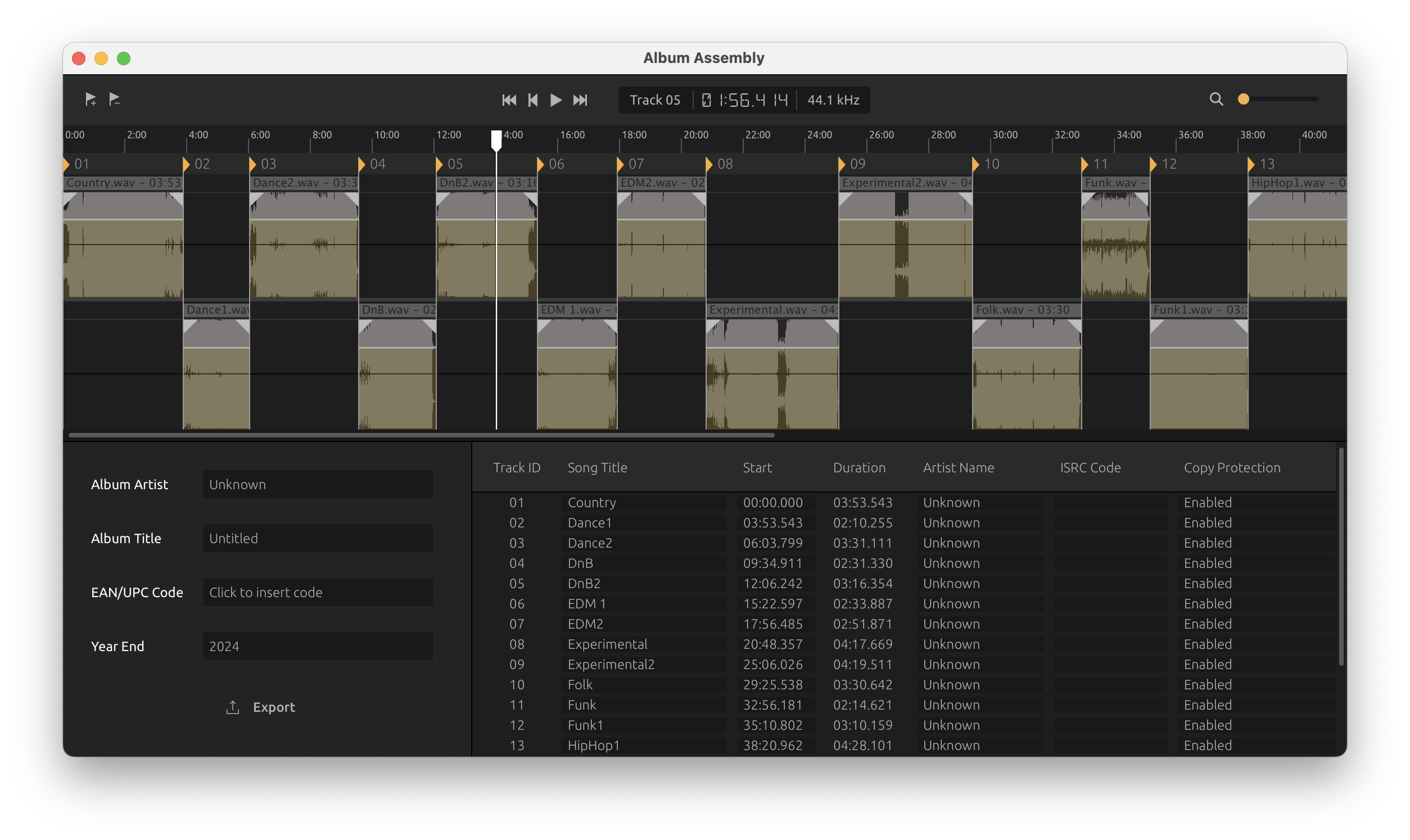The width and height of the screenshot is (1410, 840).
Task: Select the Experimental.wav clip
Action: click(772, 366)
